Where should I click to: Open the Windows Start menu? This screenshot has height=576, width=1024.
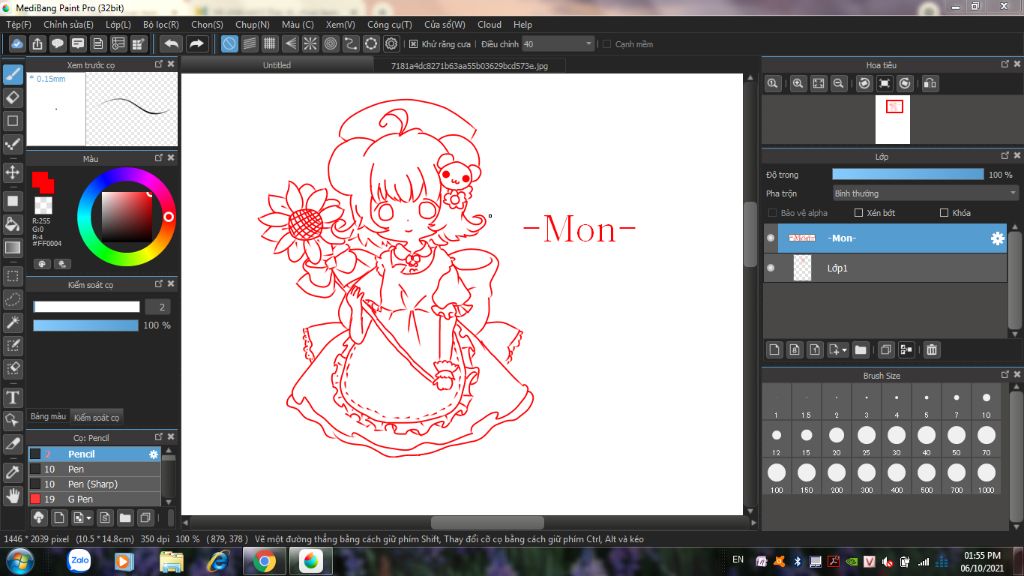(x=19, y=562)
